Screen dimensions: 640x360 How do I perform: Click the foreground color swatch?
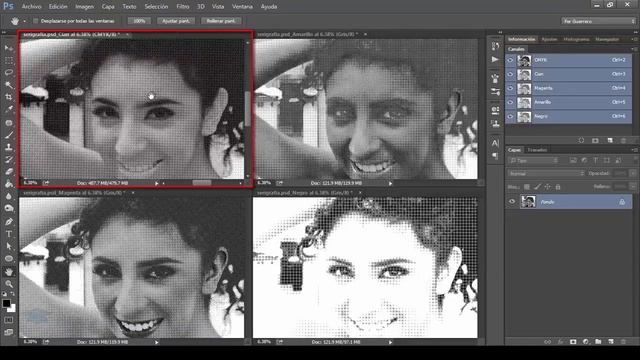7,303
